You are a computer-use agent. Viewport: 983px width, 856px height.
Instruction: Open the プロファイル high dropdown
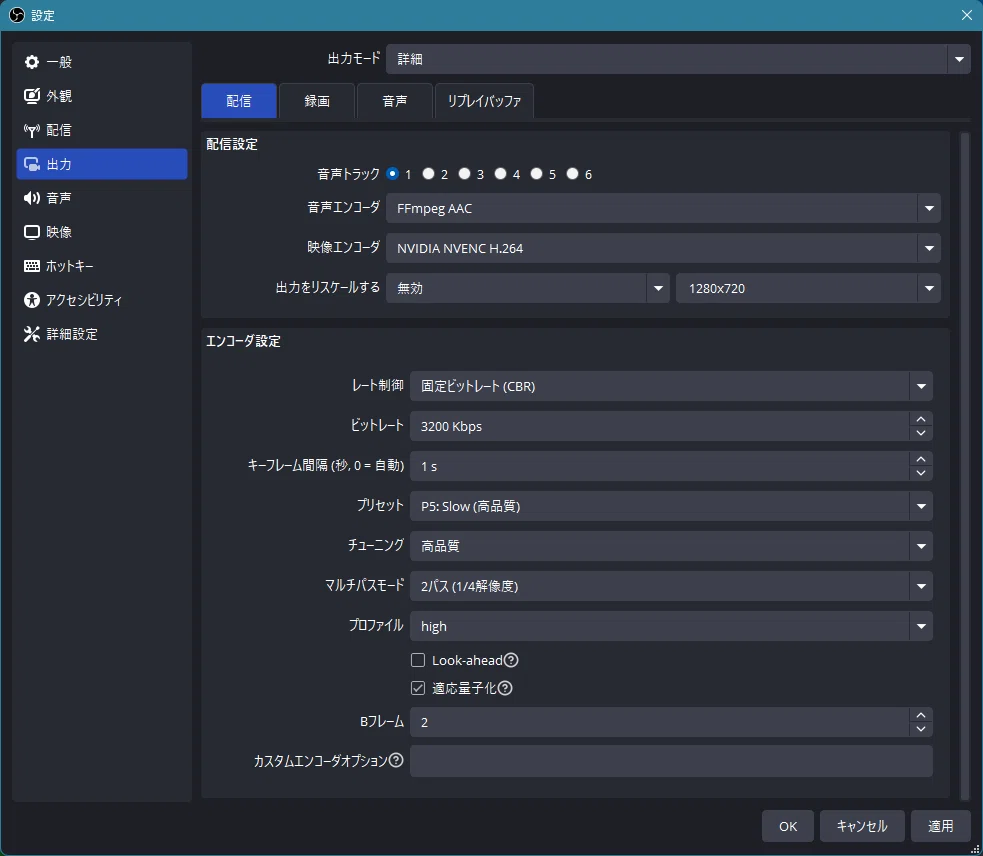click(671, 626)
